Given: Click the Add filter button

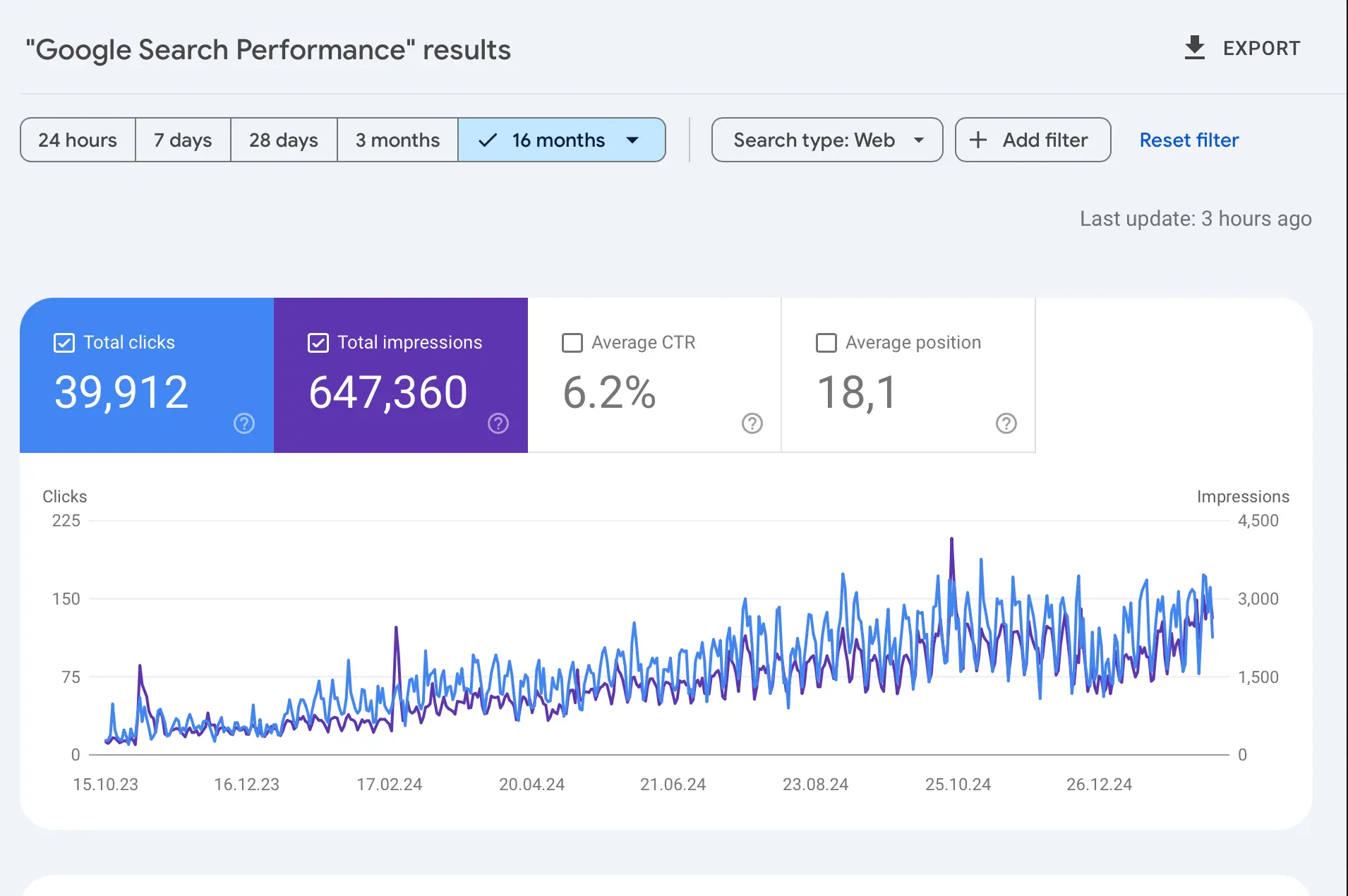Looking at the screenshot, I should point(1033,140).
